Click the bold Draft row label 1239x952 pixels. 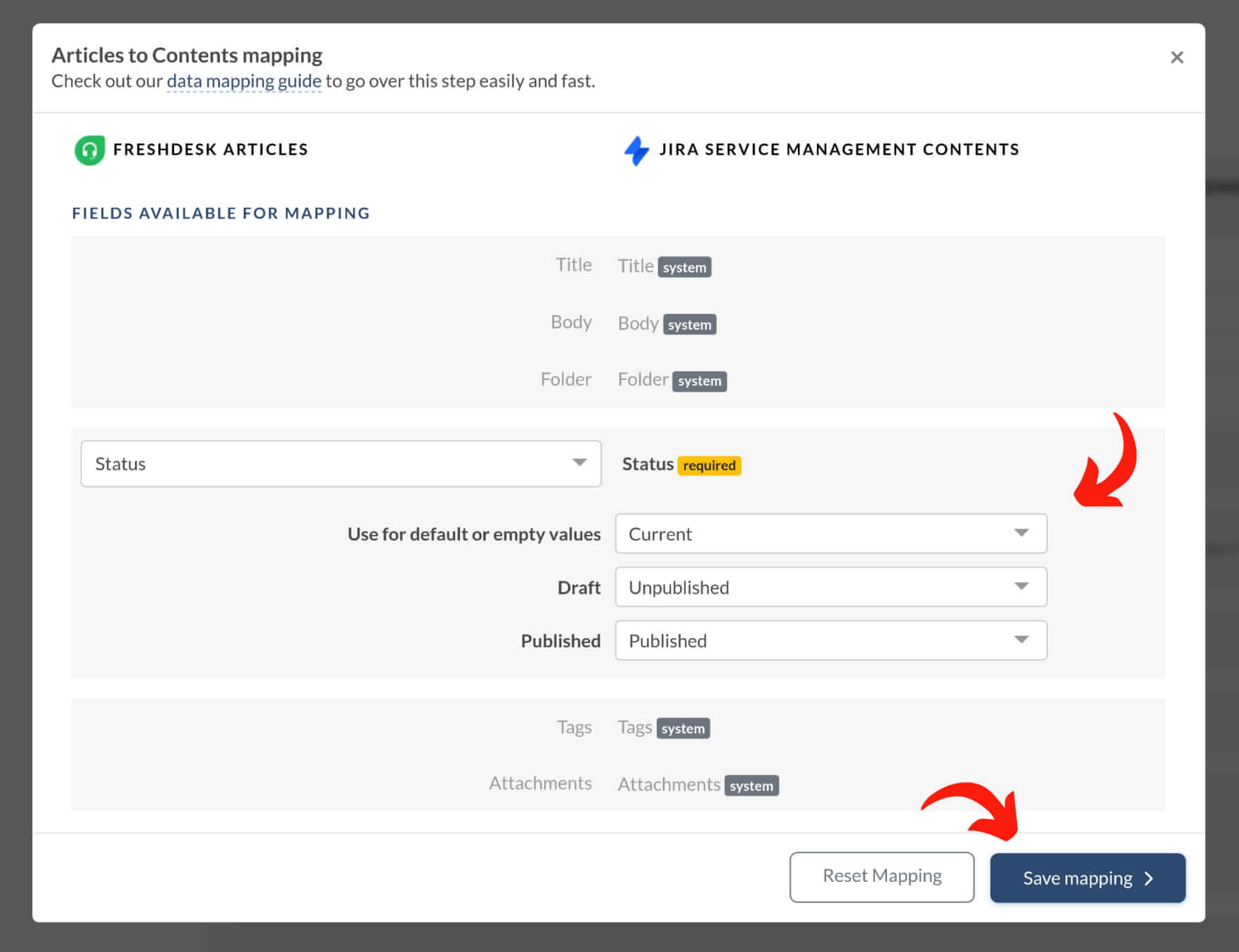click(x=579, y=588)
